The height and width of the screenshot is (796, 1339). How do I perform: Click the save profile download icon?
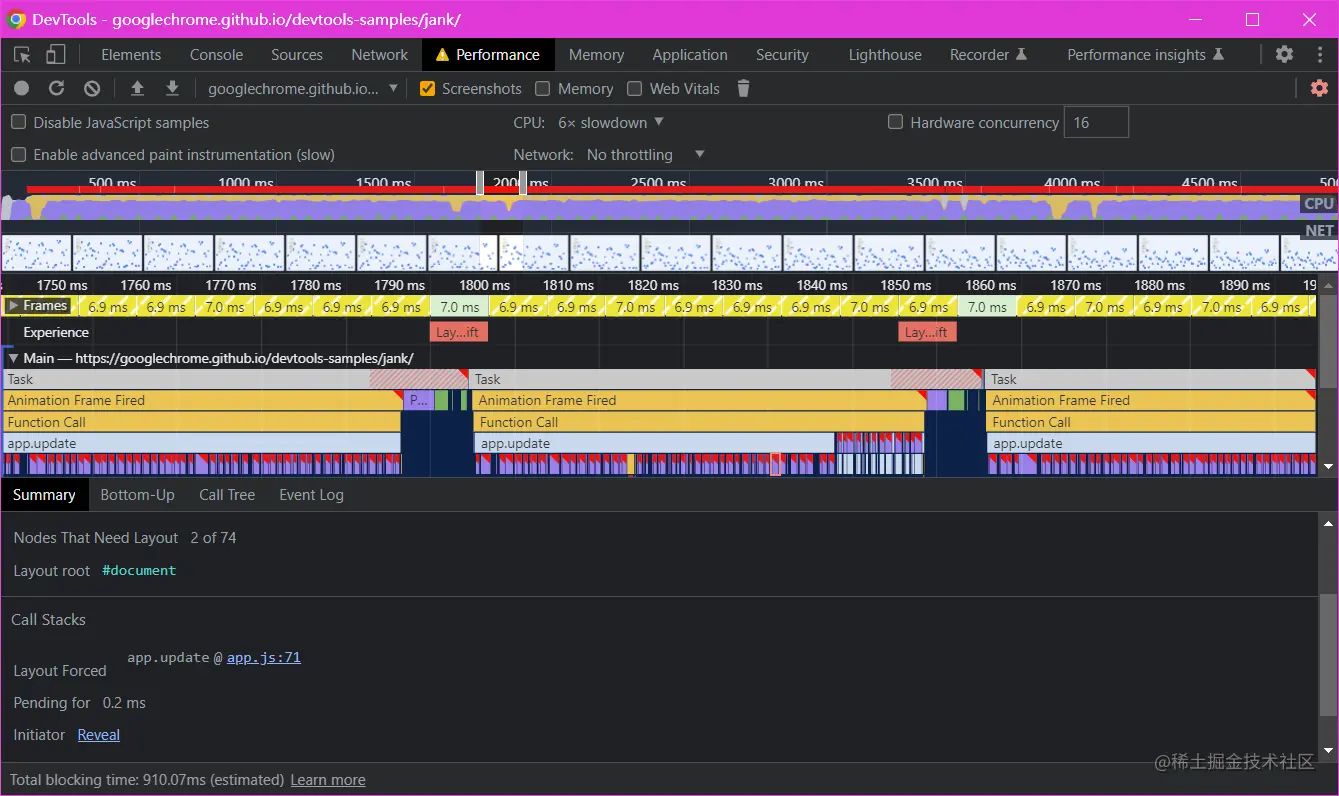pyautogui.click(x=172, y=89)
